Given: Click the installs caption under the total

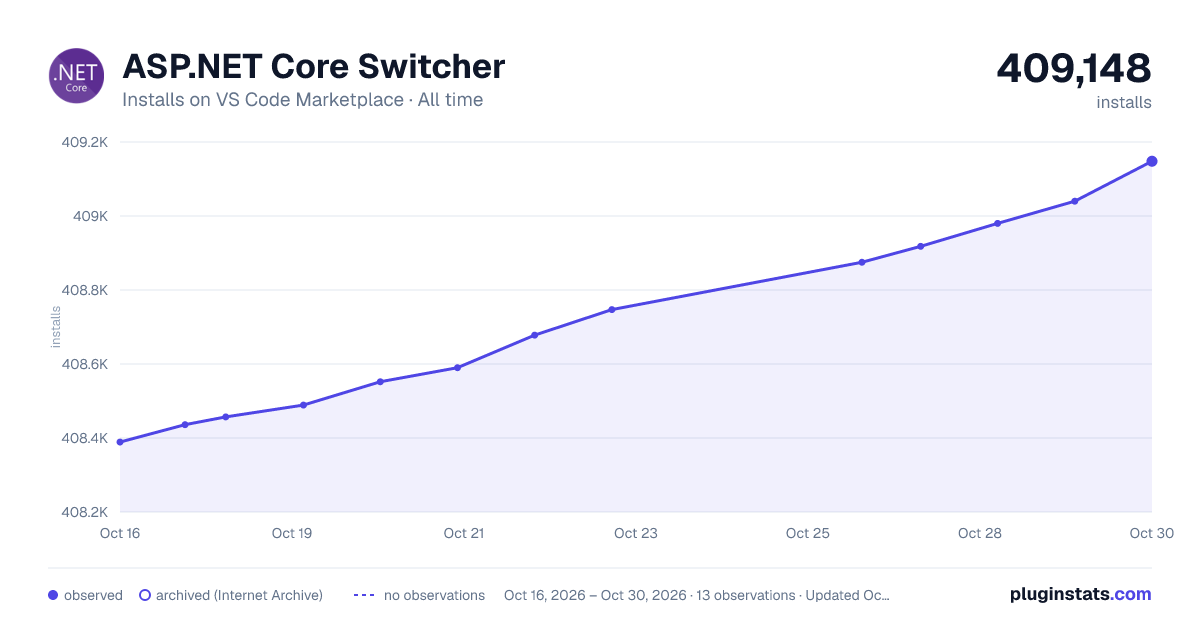Looking at the screenshot, I should click(x=1124, y=102).
